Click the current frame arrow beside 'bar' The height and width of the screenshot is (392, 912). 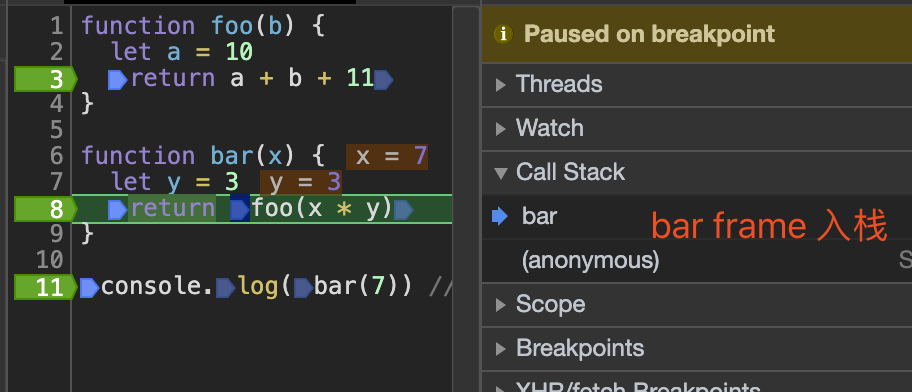point(500,217)
